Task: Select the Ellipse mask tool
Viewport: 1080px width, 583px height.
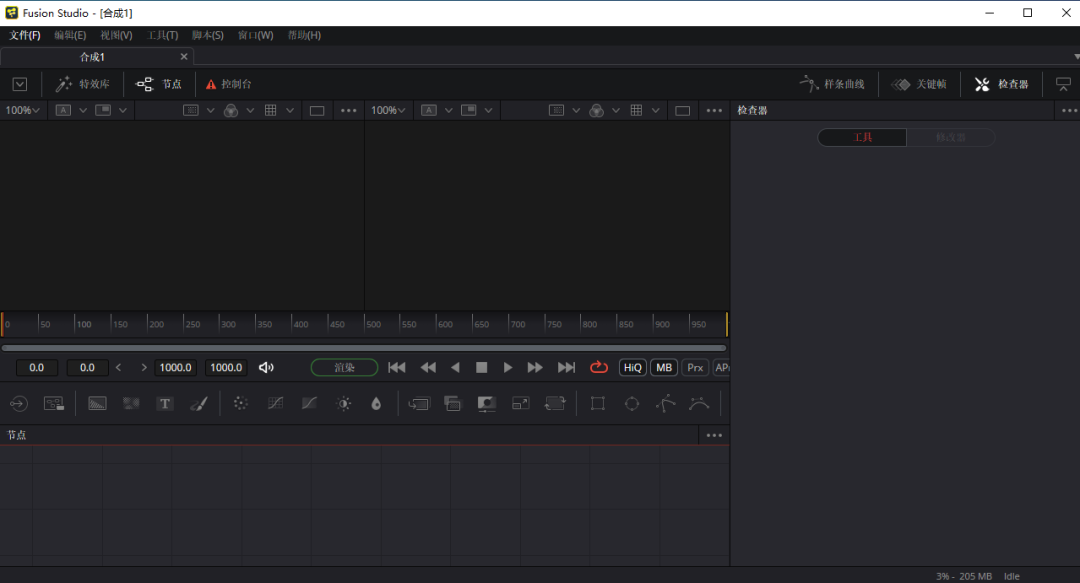Action: click(x=632, y=404)
